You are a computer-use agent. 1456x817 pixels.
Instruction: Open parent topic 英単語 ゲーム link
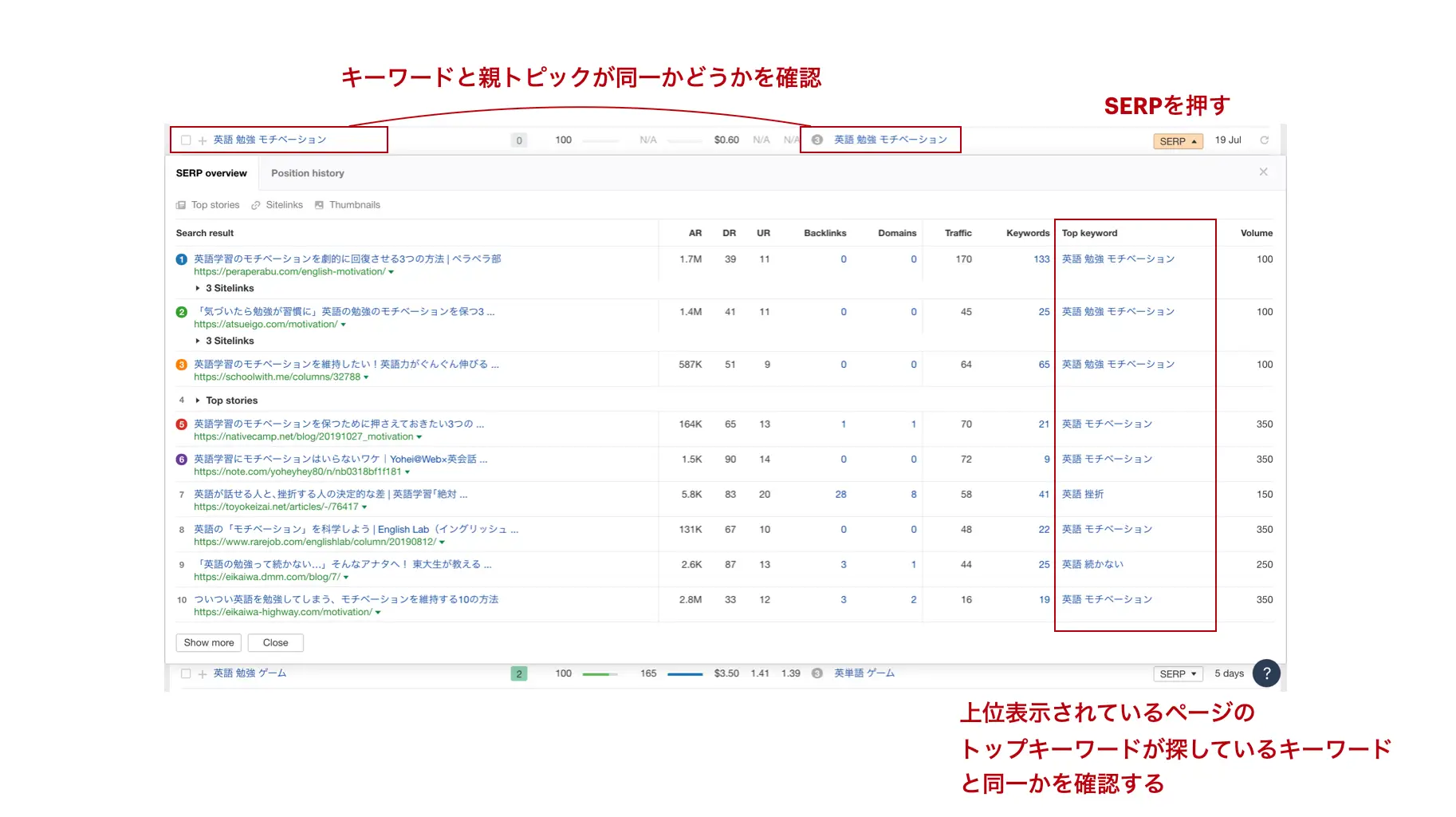pos(864,673)
